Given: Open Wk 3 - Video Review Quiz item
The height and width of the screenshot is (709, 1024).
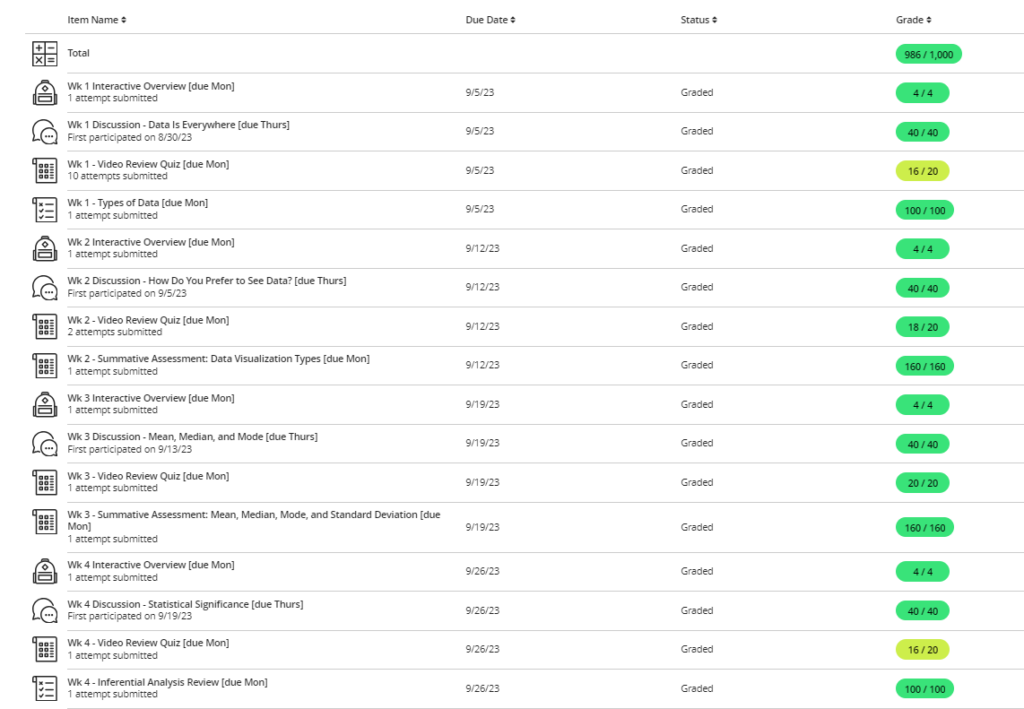Looking at the screenshot, I should [x=148, y=476].
